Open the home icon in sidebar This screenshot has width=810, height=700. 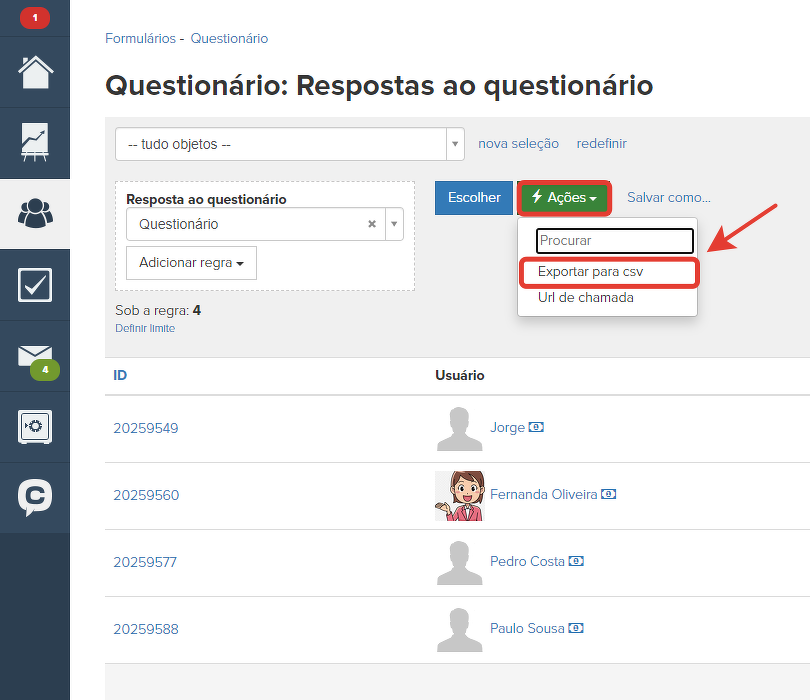35,72
